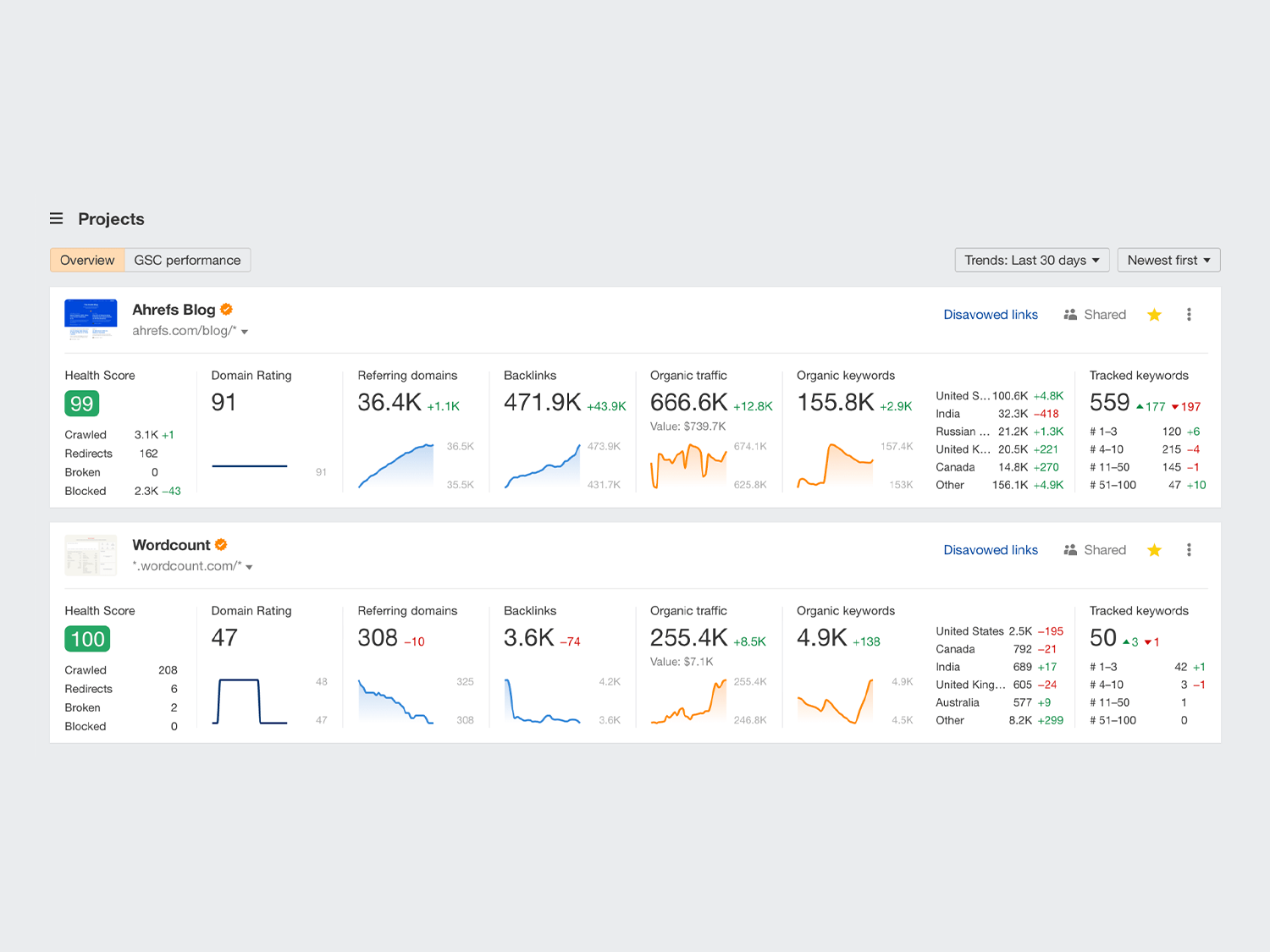This screenshot has height=952, width=1270.
Task: Click Ahrefs Blog tracked keywords 559
Action: click(x=1110, y=403)
